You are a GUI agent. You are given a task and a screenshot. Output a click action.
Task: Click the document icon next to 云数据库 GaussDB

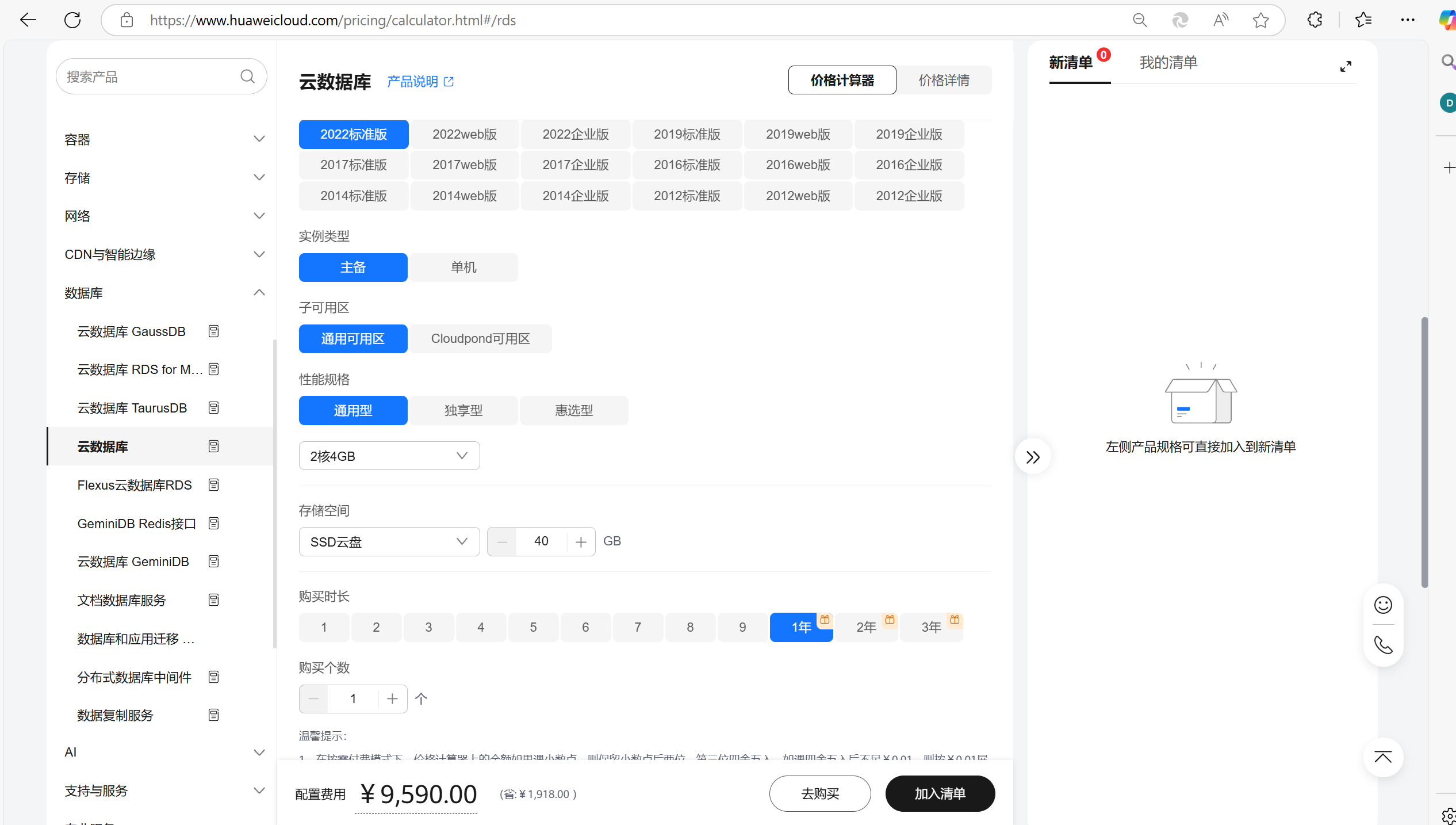pos(213,331)
